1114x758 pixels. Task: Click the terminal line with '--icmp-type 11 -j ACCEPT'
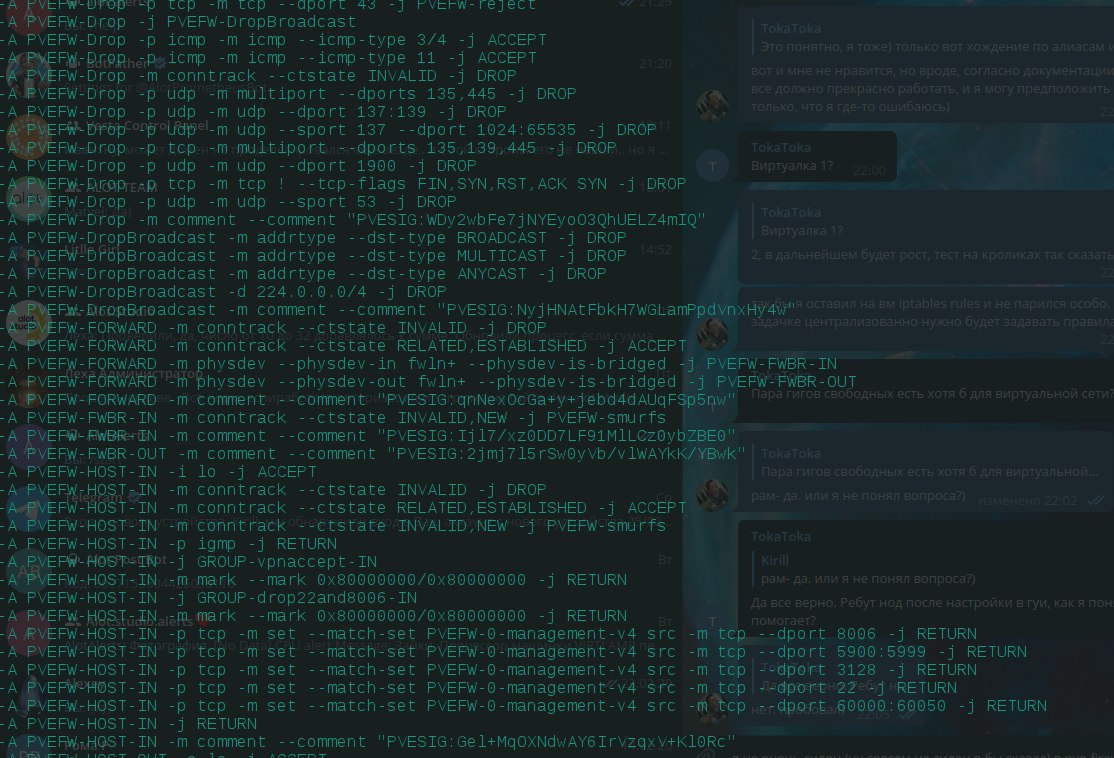[269, 58]
